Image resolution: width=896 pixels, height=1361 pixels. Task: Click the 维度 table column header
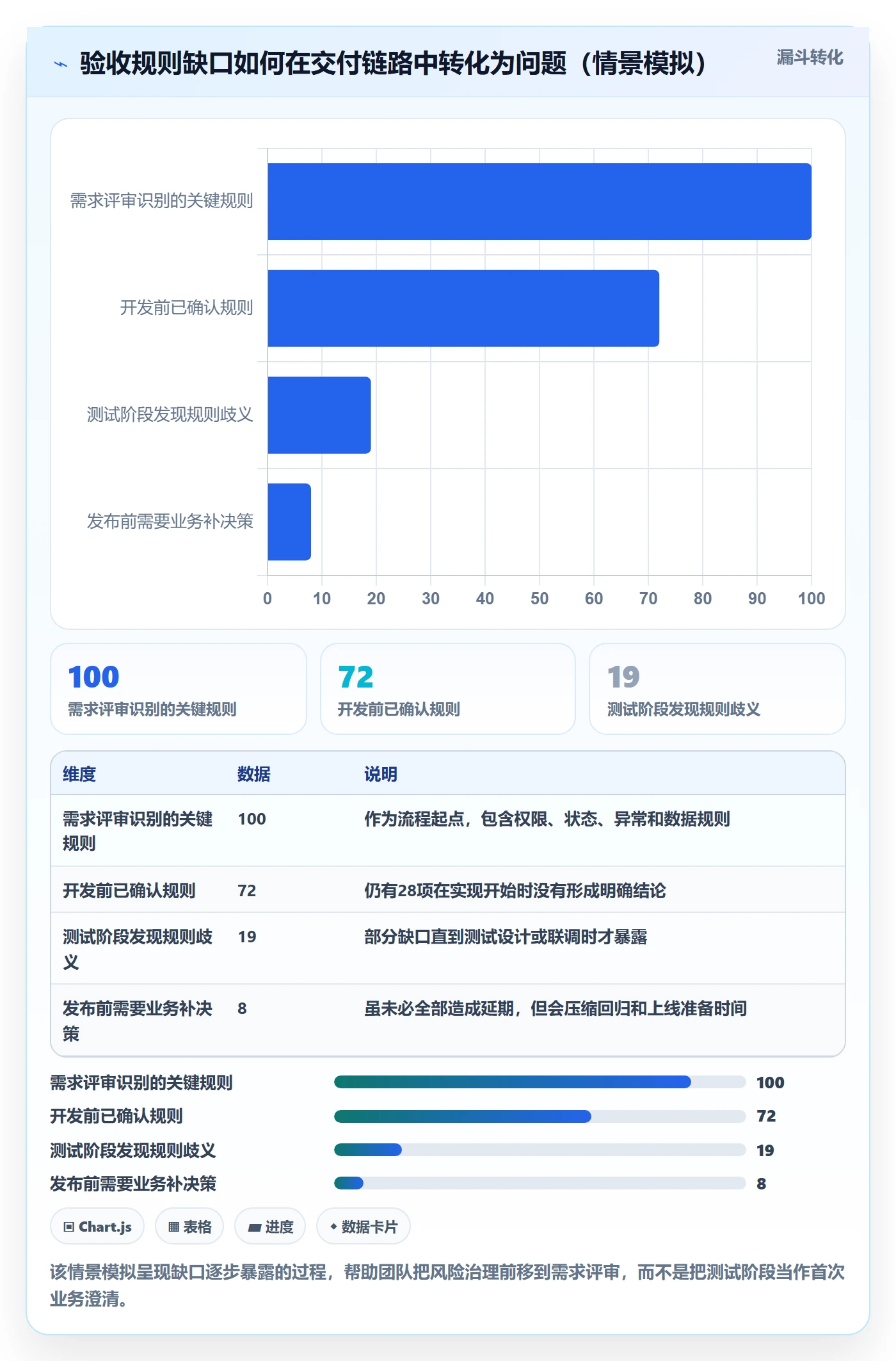(x=79, y=774)
